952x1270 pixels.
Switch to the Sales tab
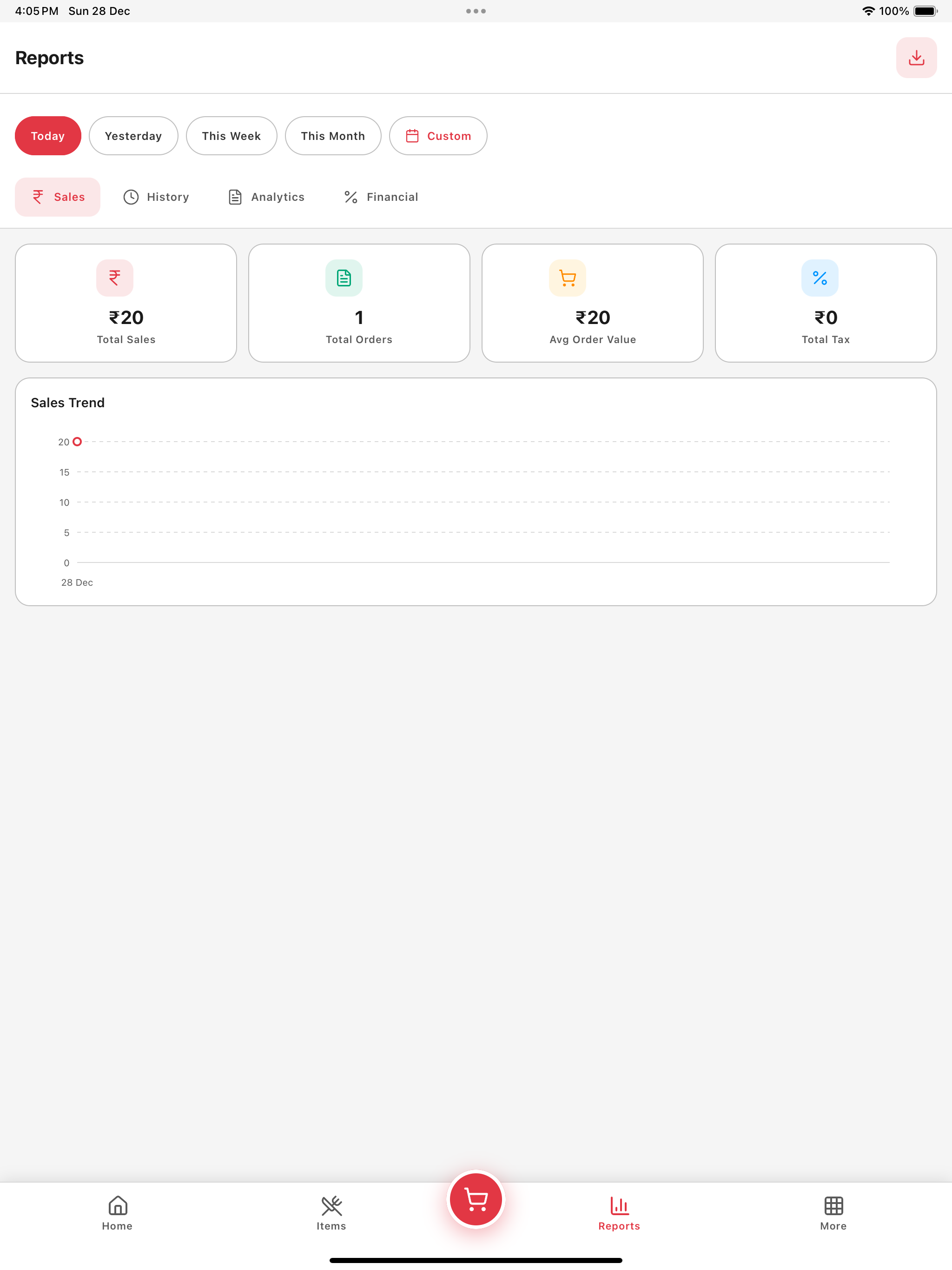tap(58, 197)
